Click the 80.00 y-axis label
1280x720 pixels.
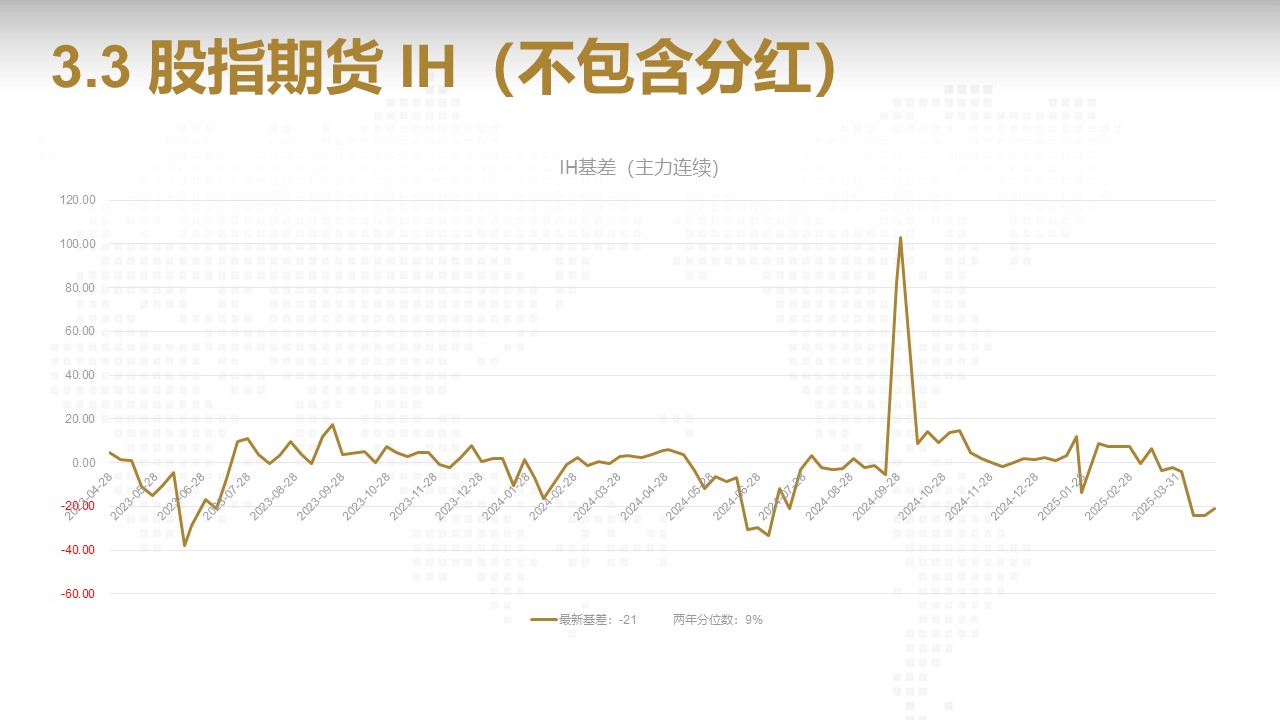pyautogui.click(x=79, y=288)
